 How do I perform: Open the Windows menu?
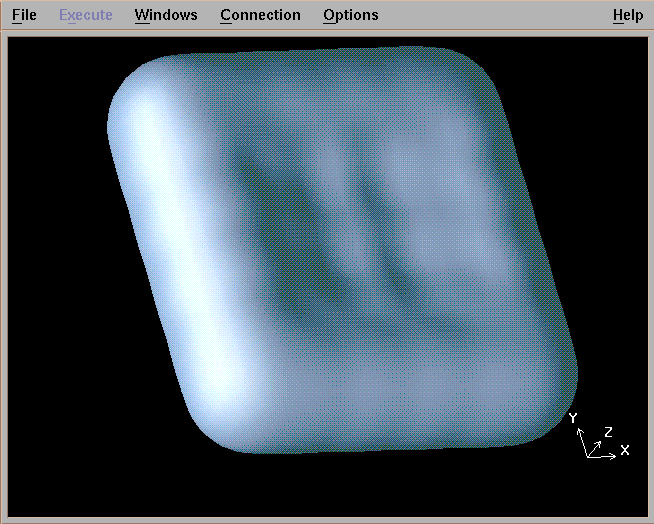point(166,15)
